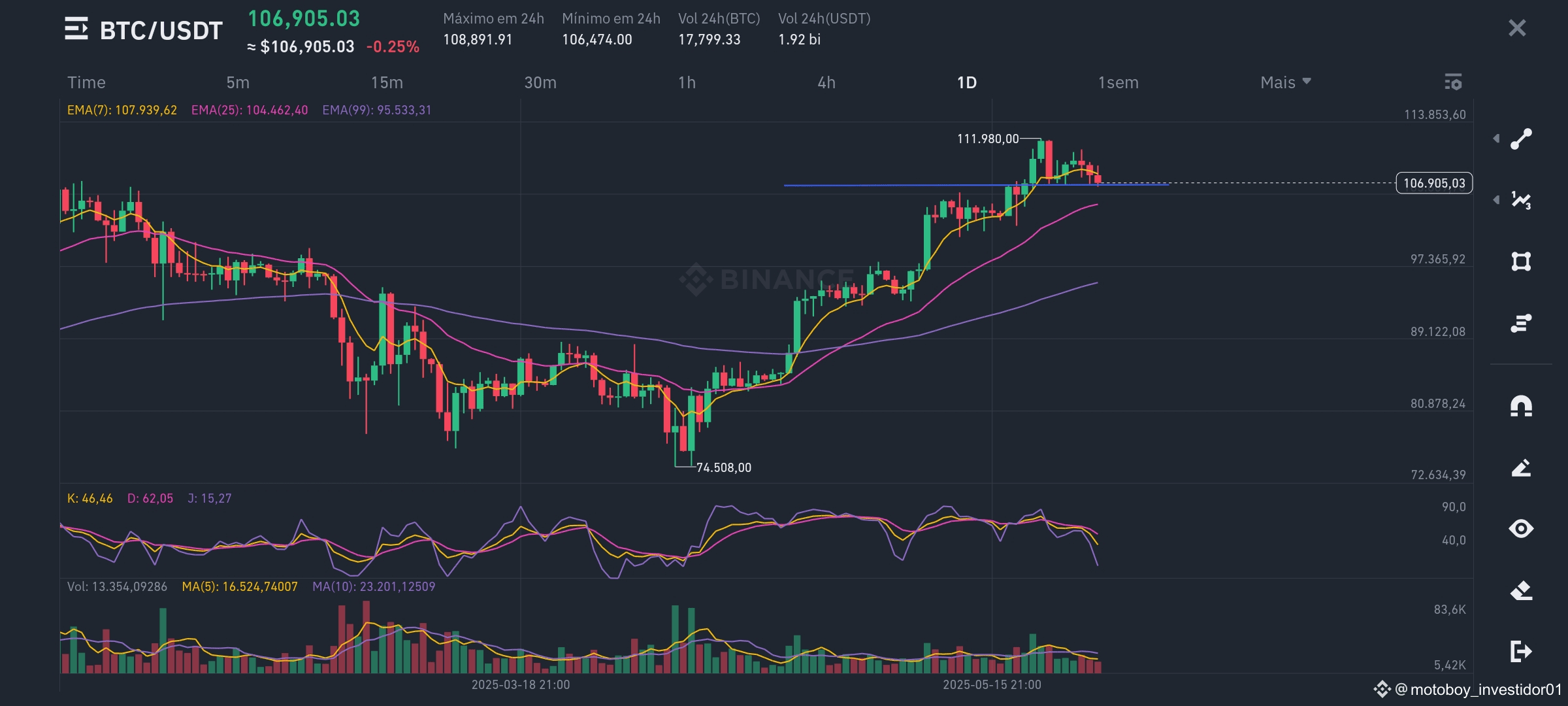
Task: Click the -0.25% price change
Action: pos(393,47)
